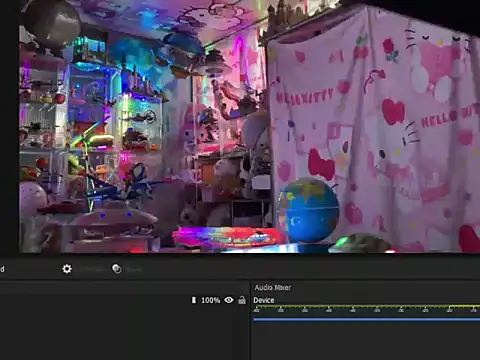Toggle the source lock icon
The image size is (480, 360).
242,300
